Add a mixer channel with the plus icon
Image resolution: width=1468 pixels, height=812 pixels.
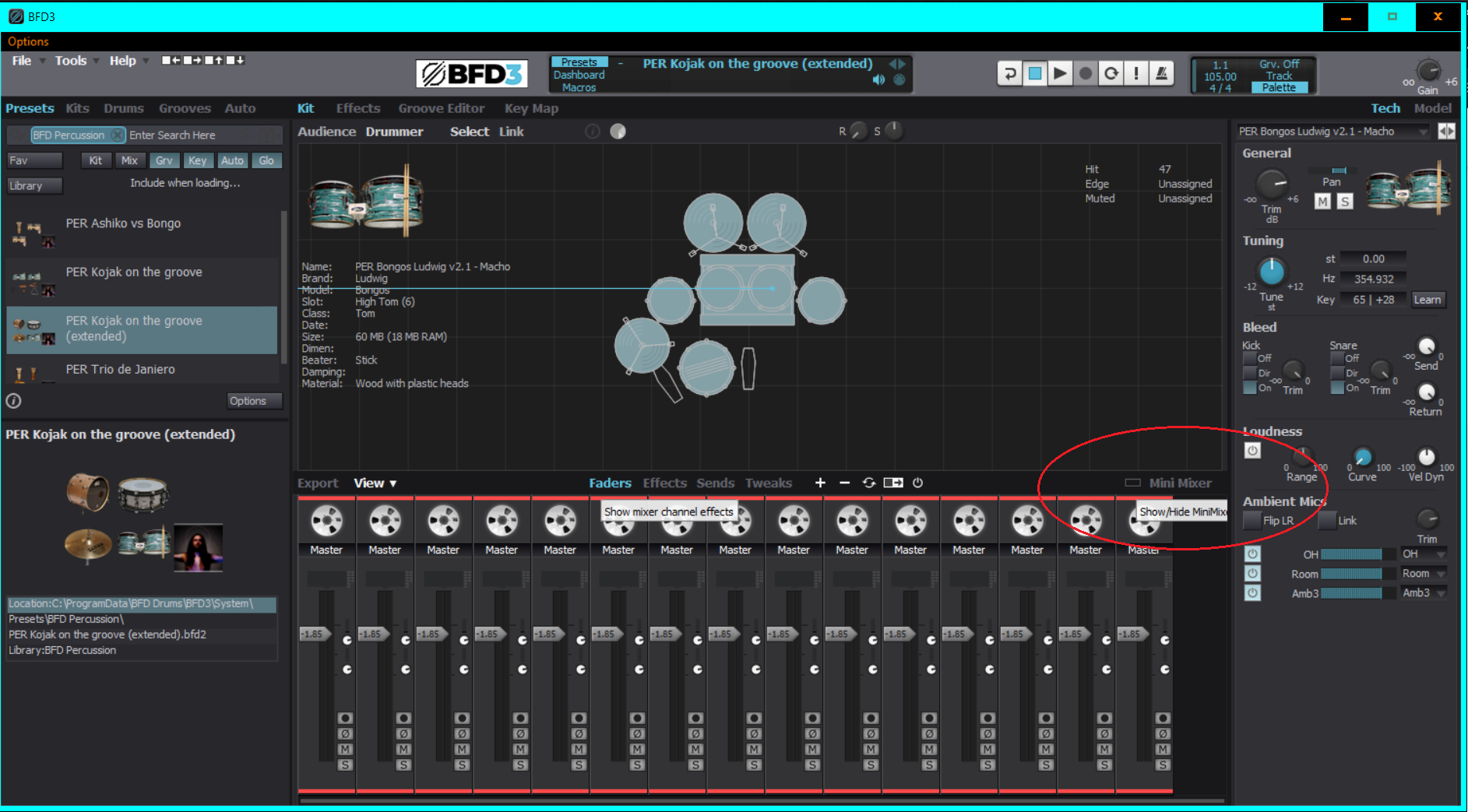tap(820, 483)
